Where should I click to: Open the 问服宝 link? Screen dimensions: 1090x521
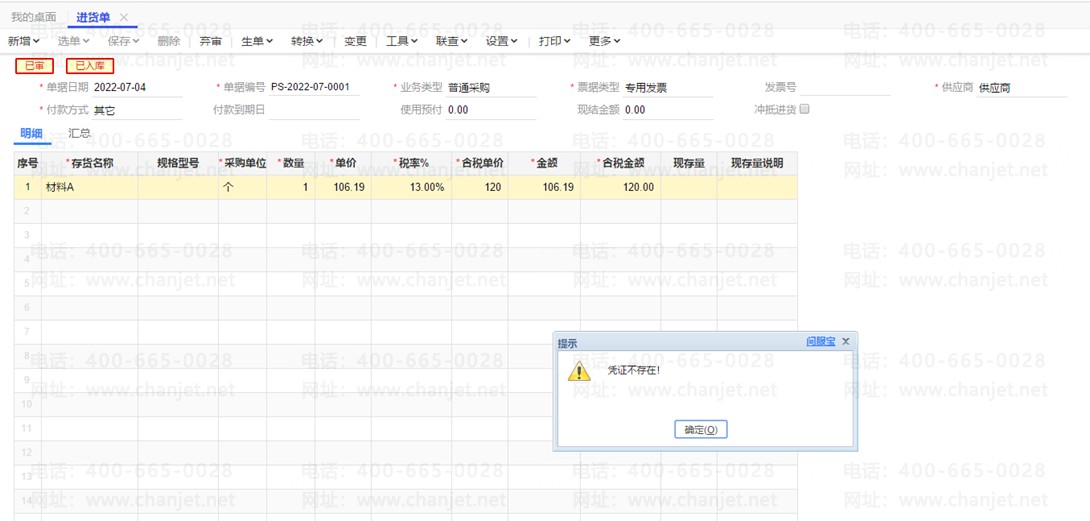click(x=821, y=342)
